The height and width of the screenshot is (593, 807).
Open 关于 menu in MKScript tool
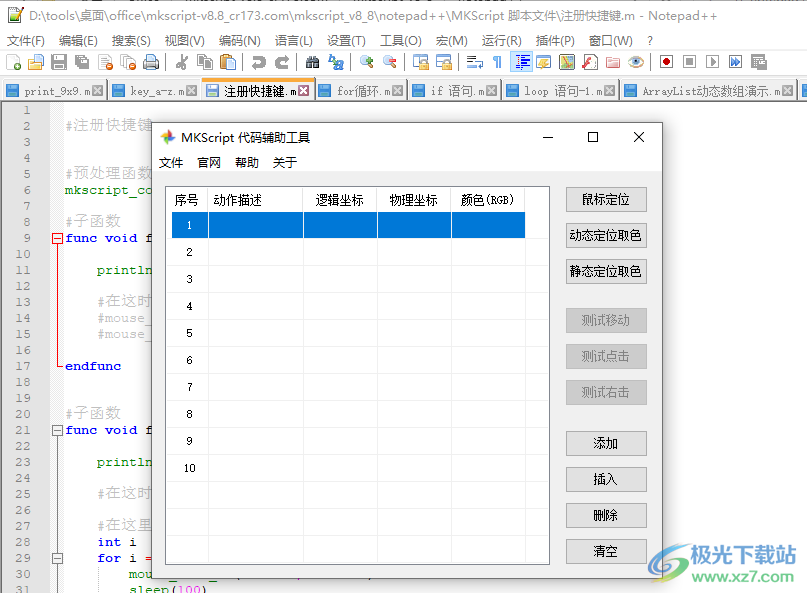click(x=285, y=163)
